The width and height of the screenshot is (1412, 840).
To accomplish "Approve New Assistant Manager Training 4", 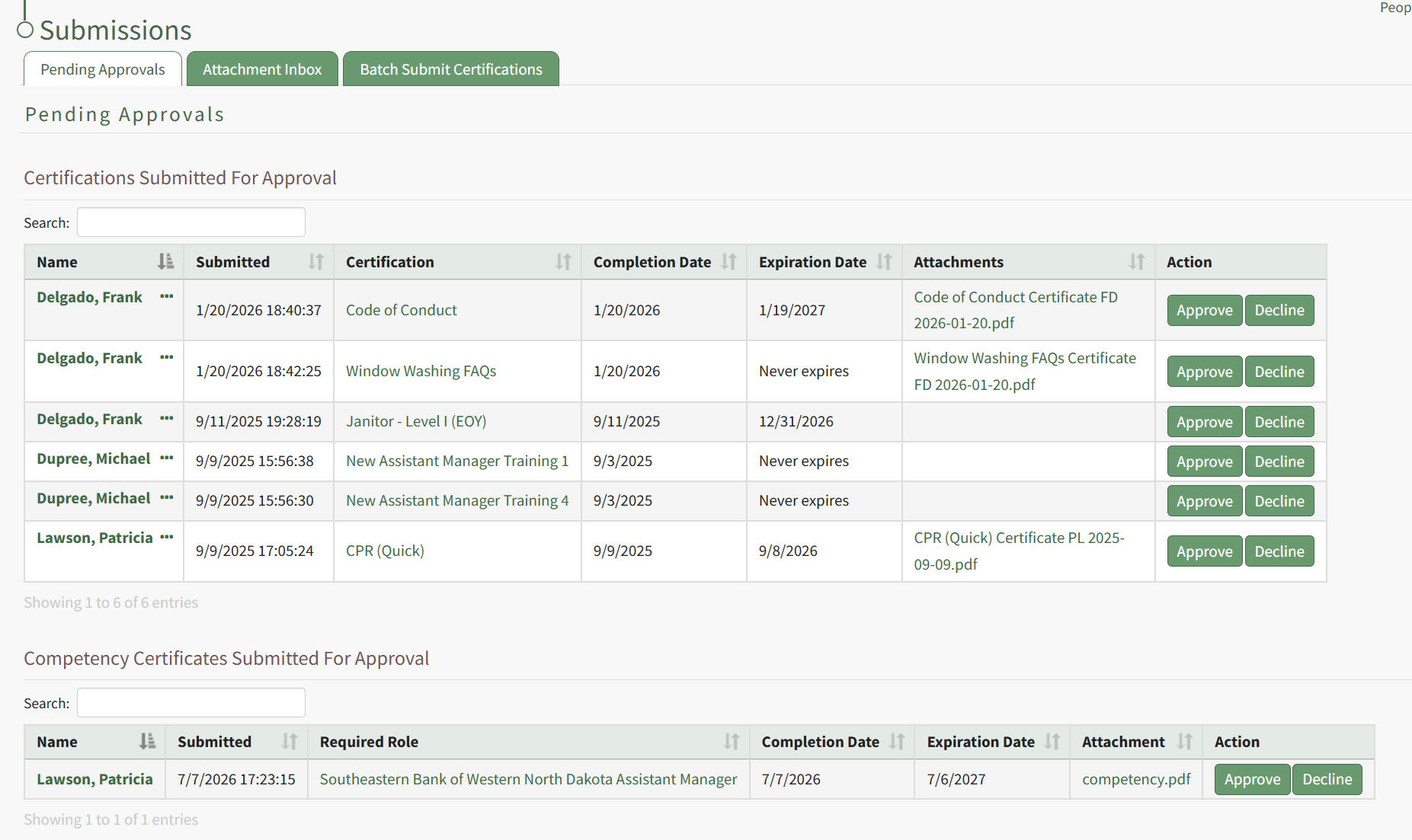I will (x=1205, y=501).
